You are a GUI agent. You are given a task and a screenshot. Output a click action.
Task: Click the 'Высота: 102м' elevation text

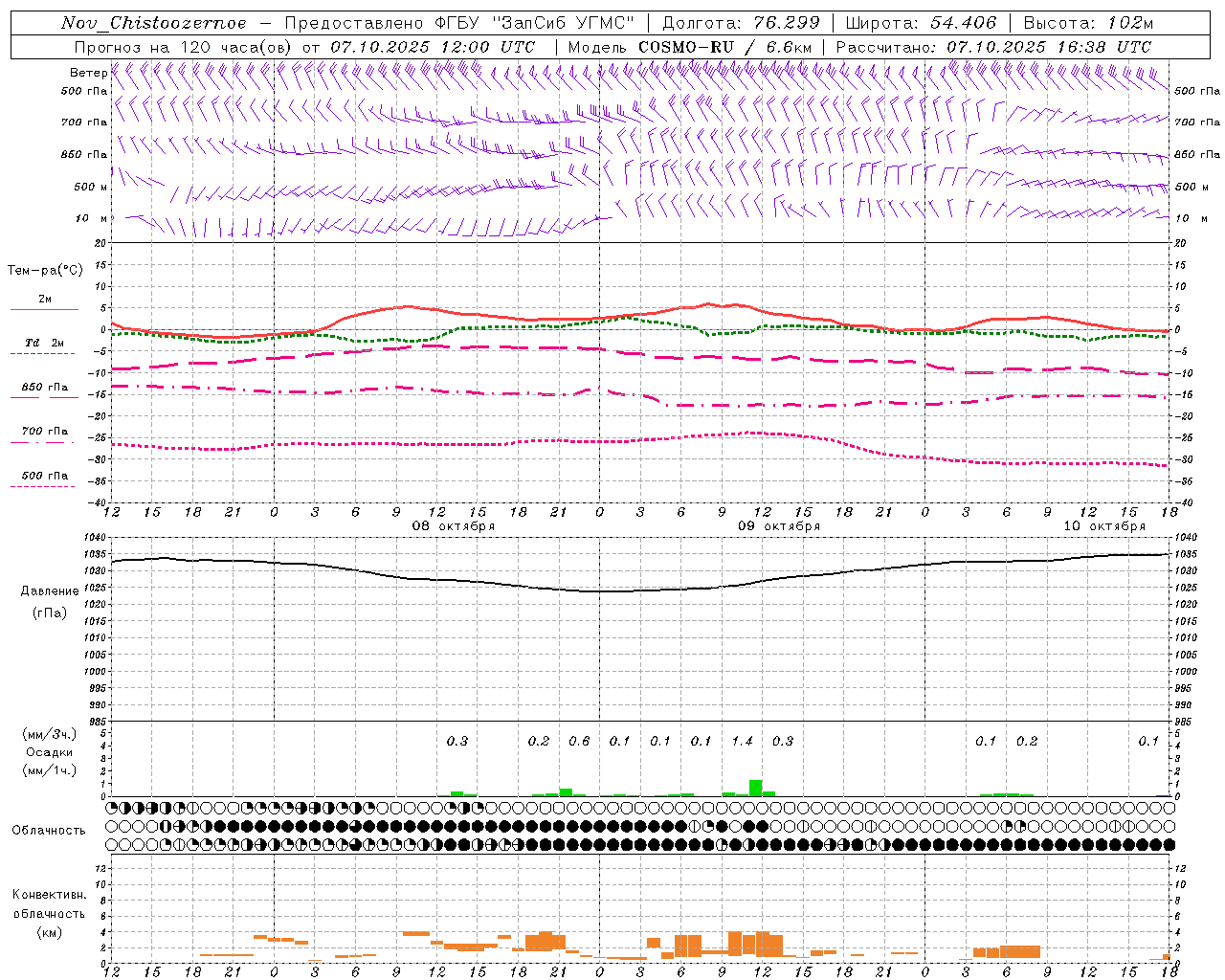pyautogui.click(x=1088, y=23)
